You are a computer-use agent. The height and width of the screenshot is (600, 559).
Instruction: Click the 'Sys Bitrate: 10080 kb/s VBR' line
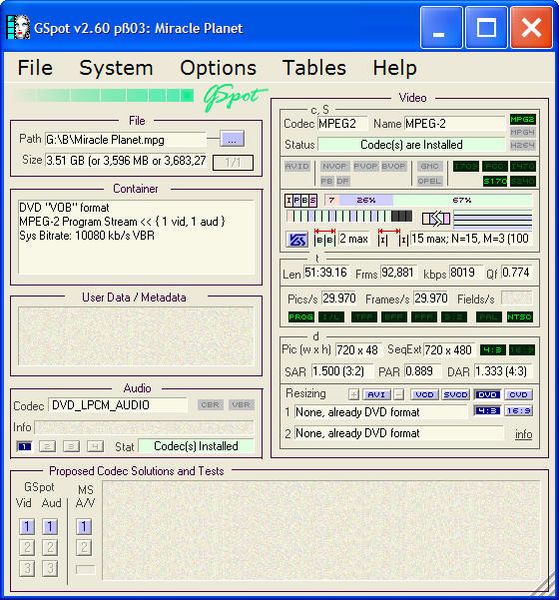[x=87, y=235]
